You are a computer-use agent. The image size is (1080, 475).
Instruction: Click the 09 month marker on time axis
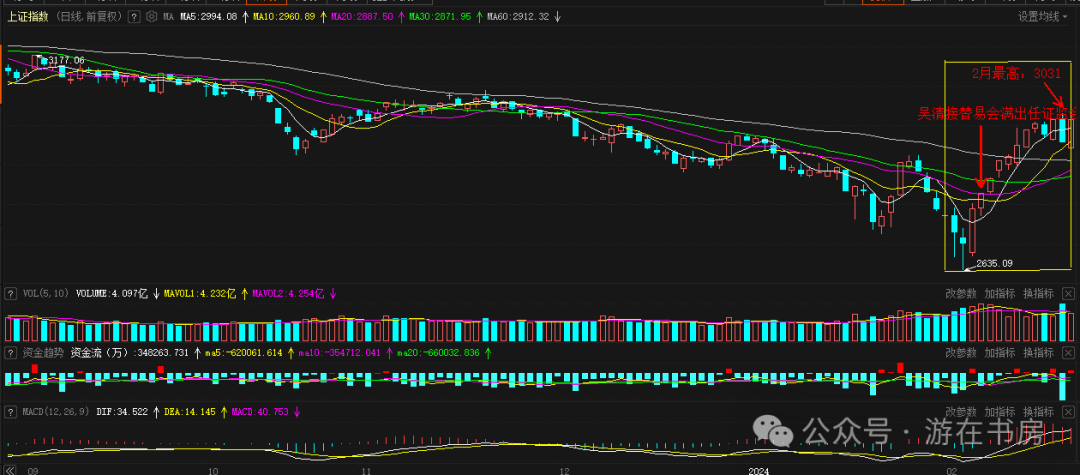(x=32, y=470)
